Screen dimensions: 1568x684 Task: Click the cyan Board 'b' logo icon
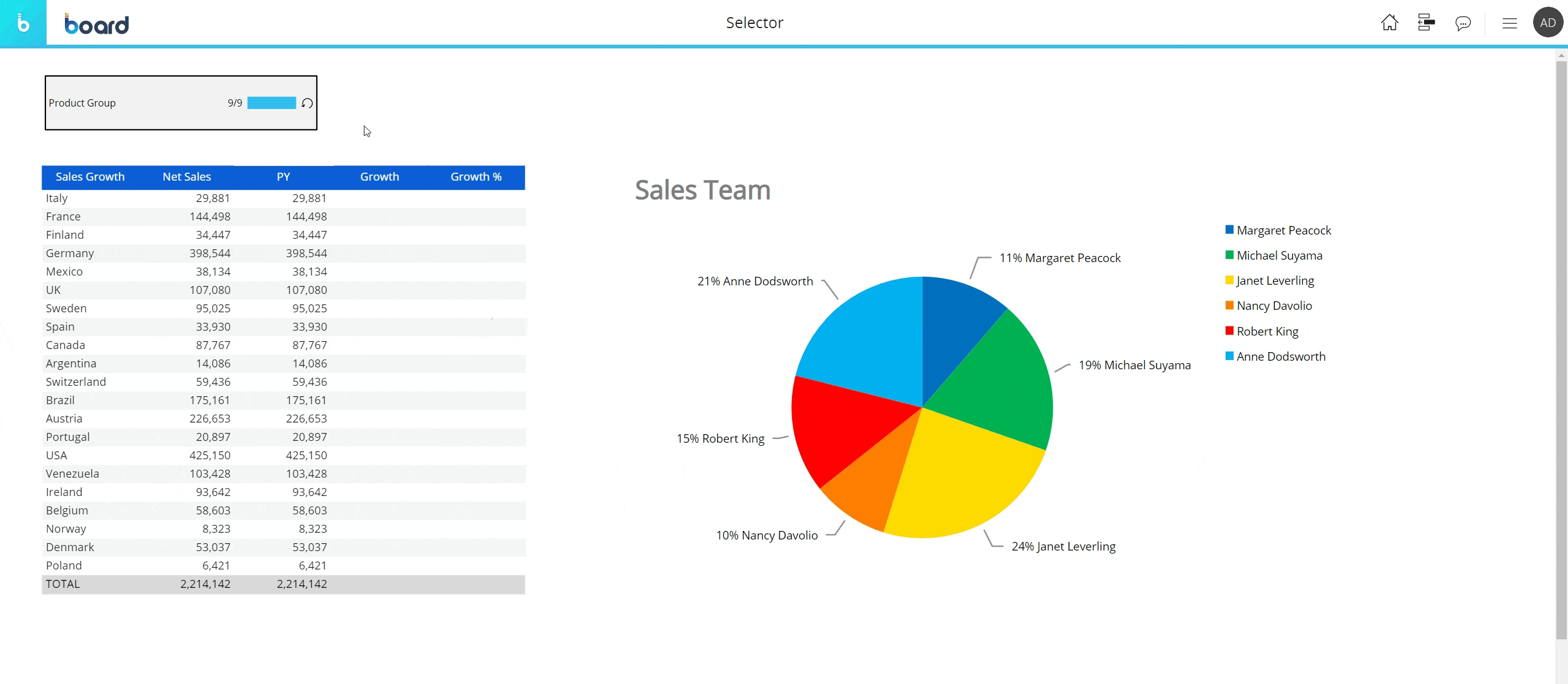(23, 23)
